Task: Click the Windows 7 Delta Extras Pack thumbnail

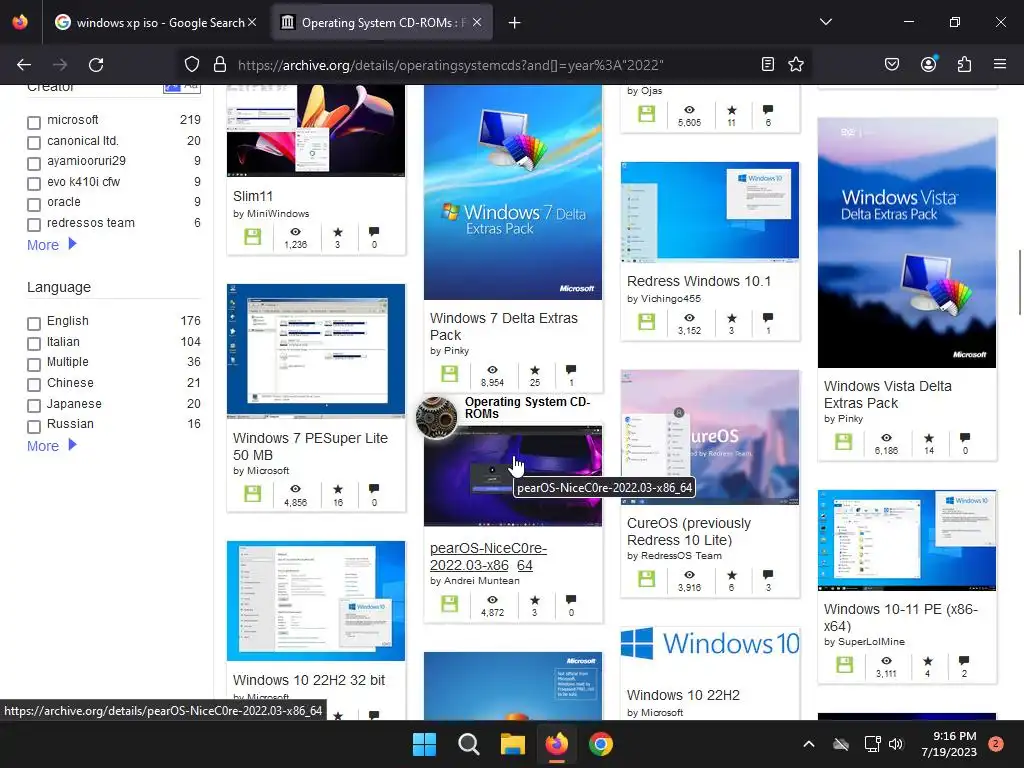Action: (x=513, y=192)
